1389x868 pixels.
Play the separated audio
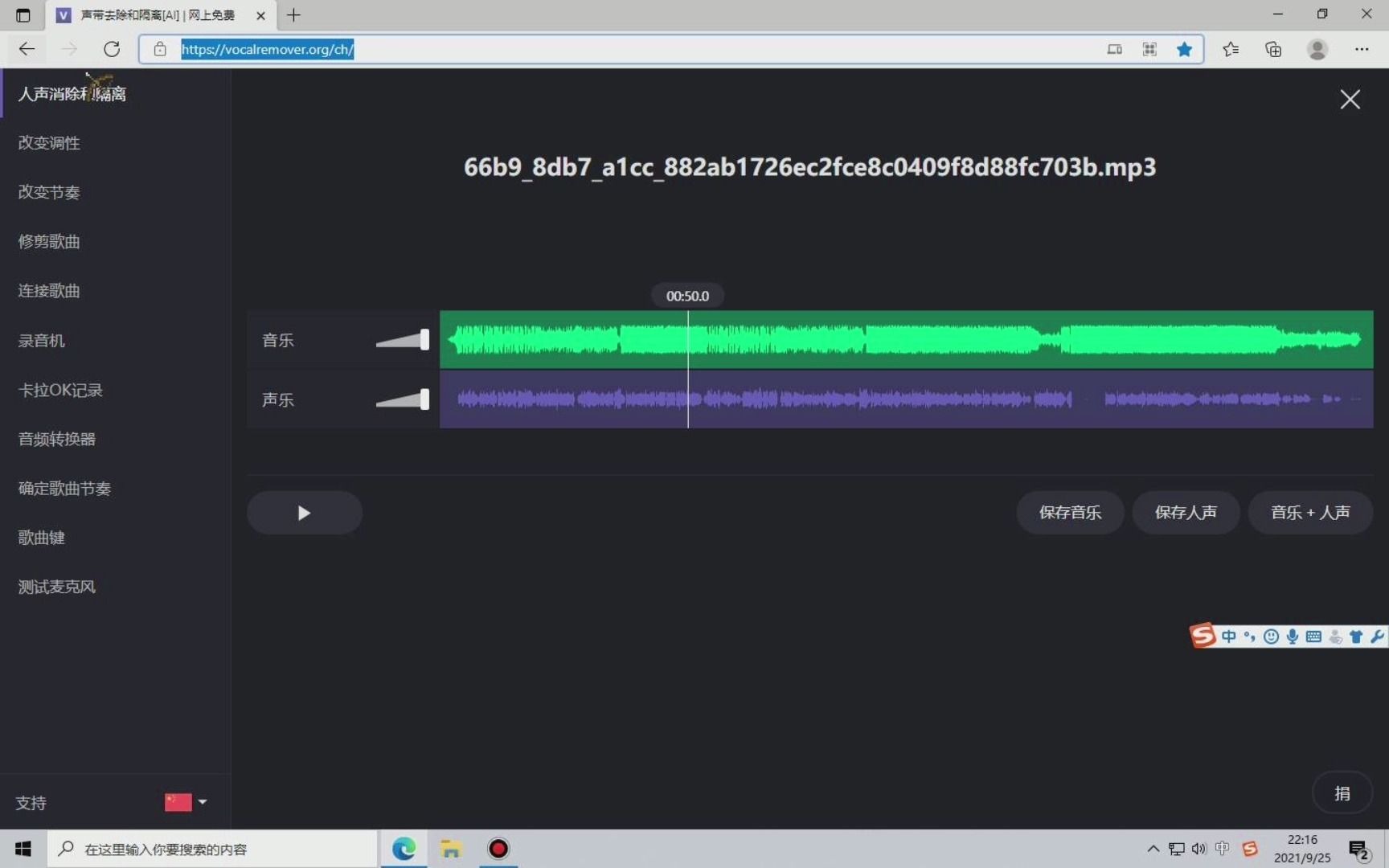pyautogui.click(x=304, y=513)
